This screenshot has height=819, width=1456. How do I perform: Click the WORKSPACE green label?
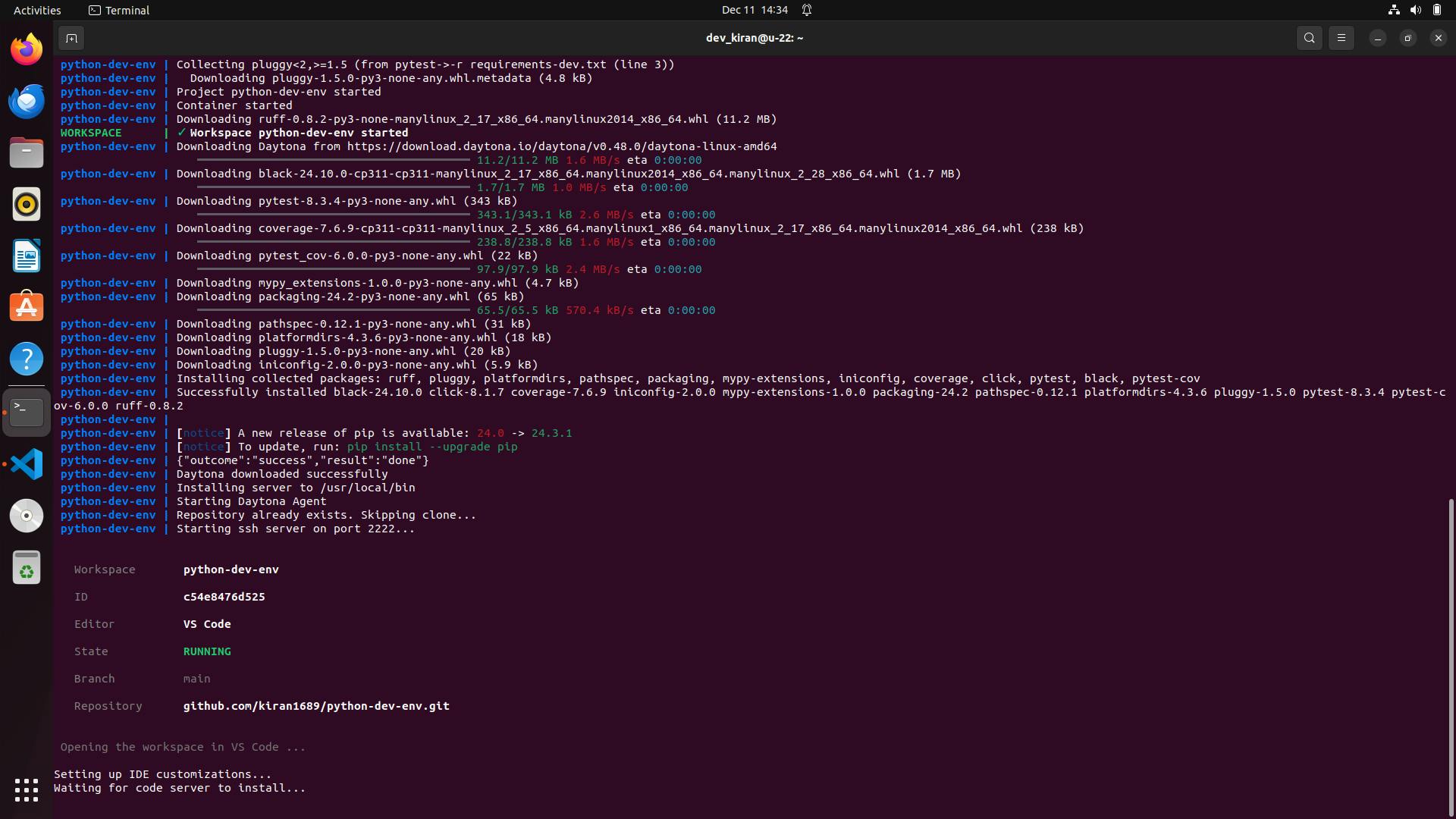pos(91,133)
